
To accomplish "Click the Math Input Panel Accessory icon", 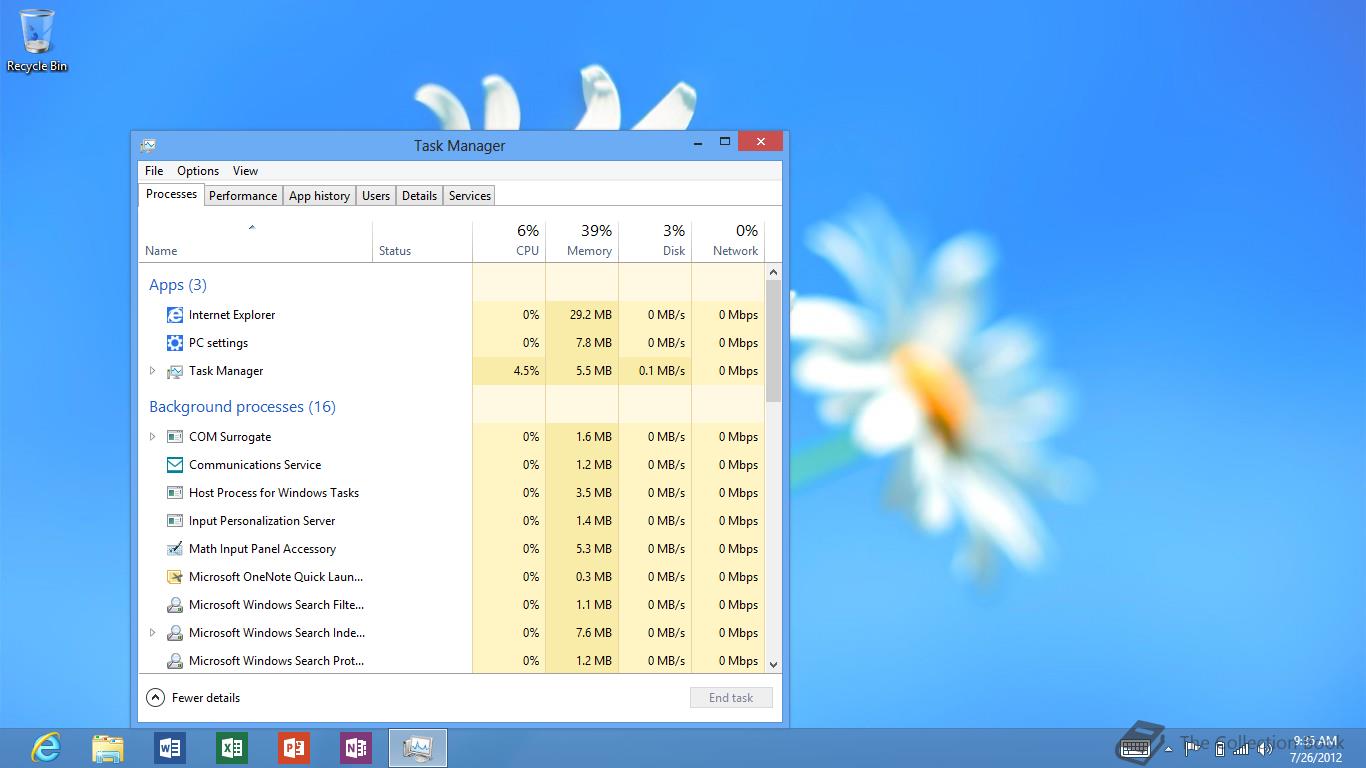I will tap(175, 549).
